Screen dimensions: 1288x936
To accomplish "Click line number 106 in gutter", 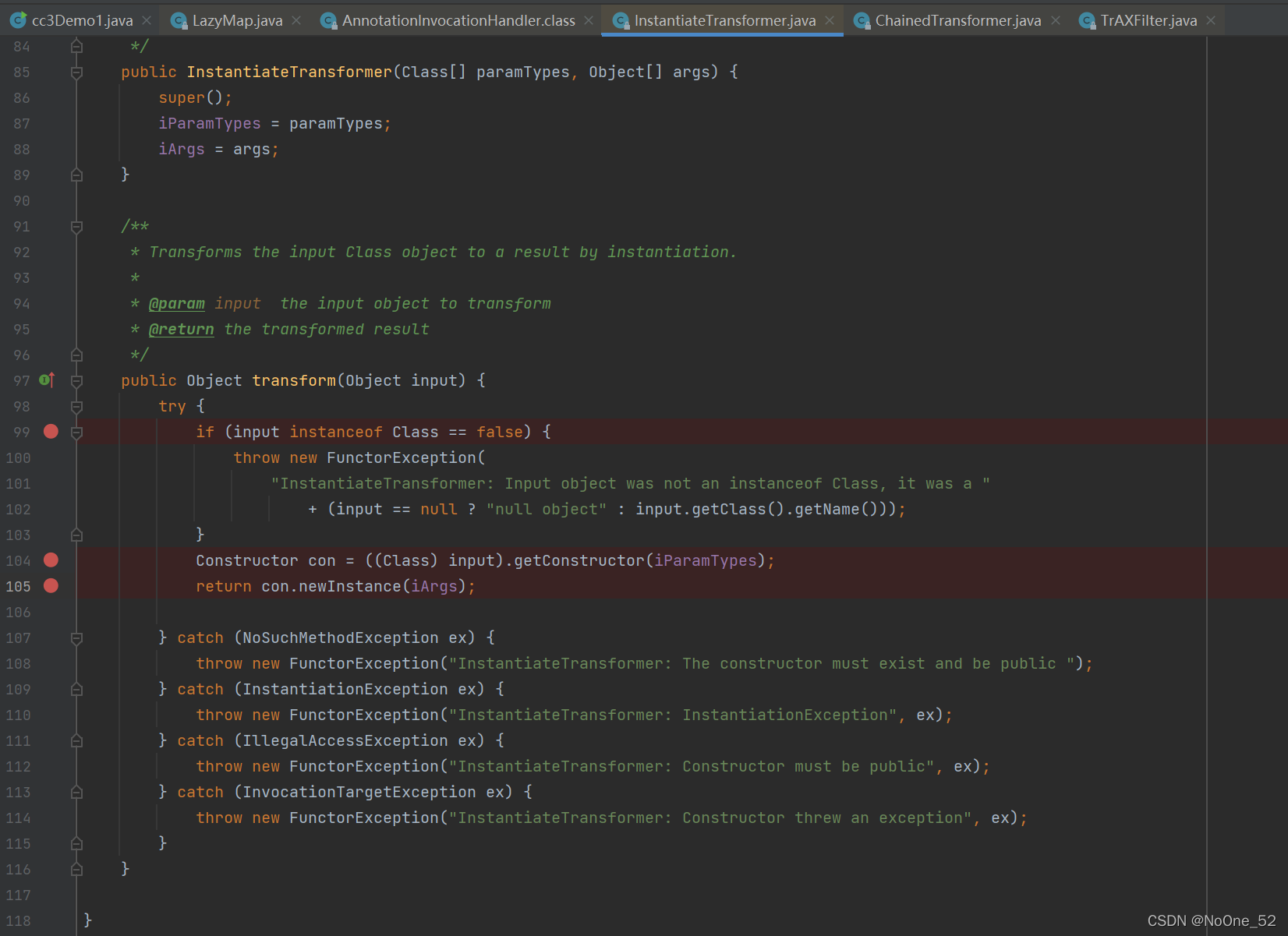I will (x=18, y=613).
